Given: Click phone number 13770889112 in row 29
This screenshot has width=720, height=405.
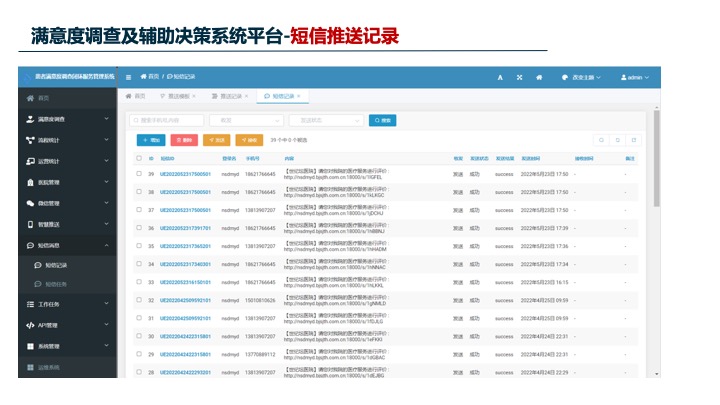Looking at the screenshot, I should point(260,354).
